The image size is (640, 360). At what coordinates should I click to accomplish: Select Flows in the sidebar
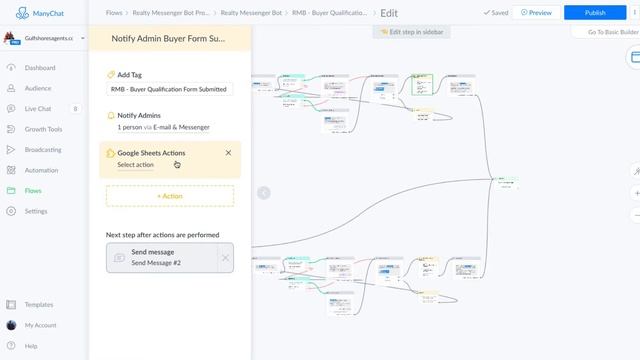coord(33,191)
